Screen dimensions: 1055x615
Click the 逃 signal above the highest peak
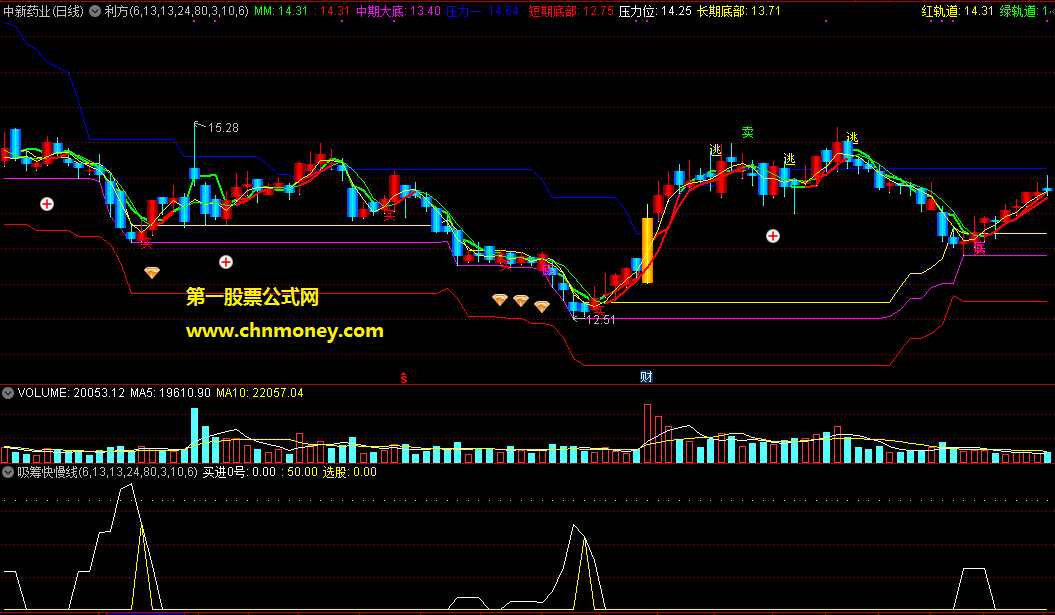click(x=852, y=138)
